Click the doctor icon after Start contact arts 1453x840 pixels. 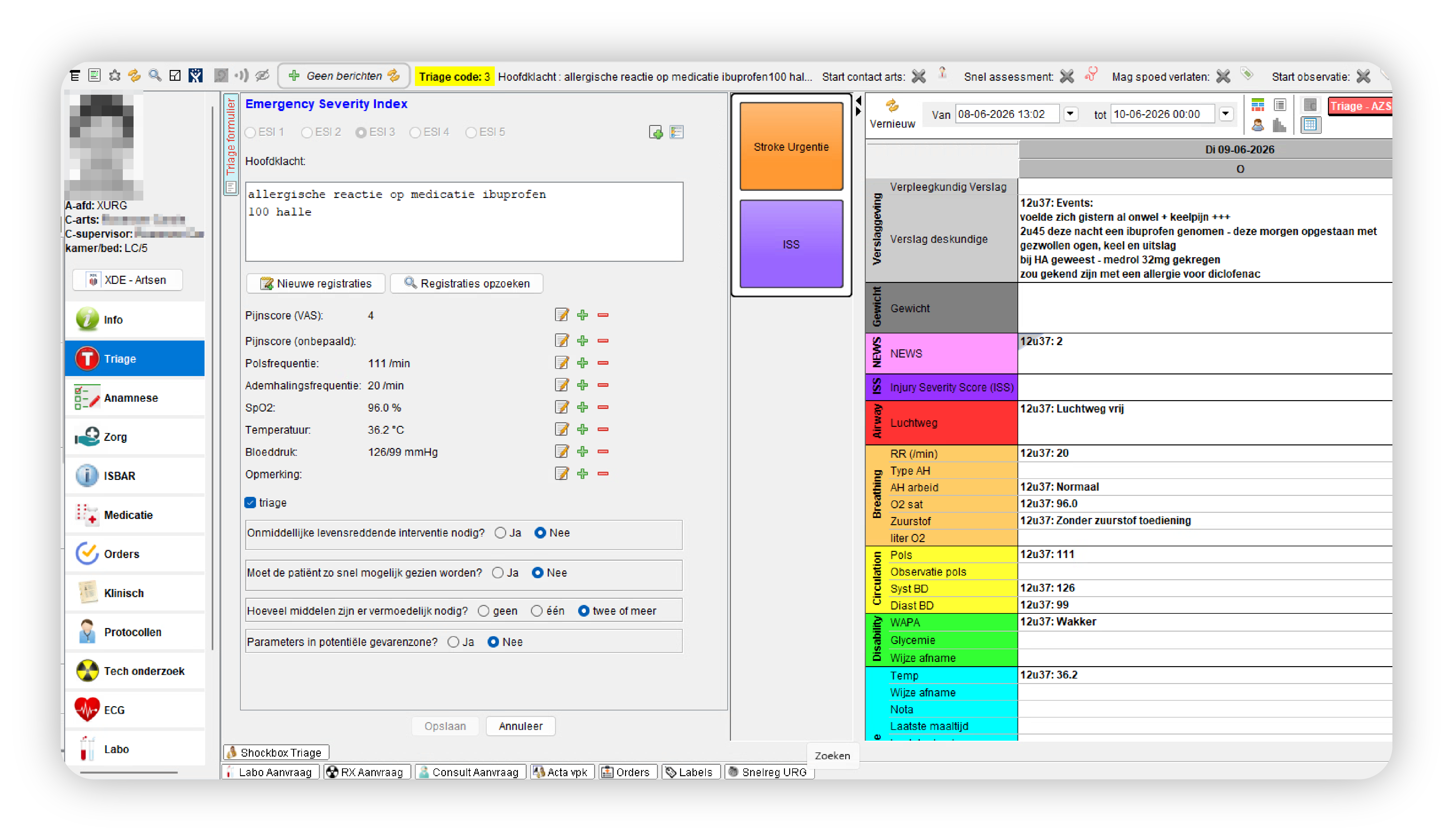point(942,73)
